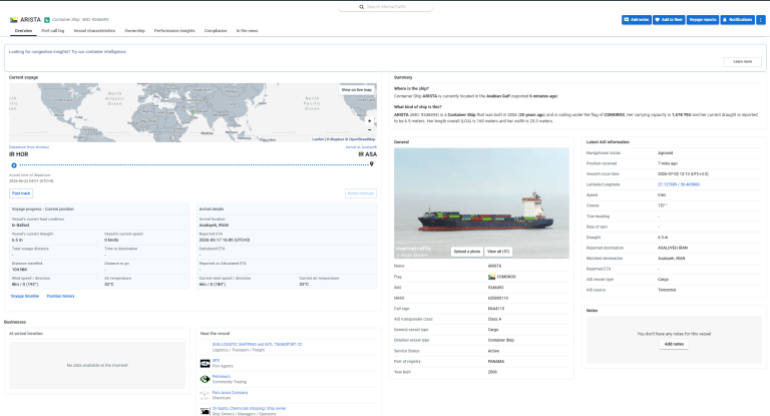Click the Comoros flag icon next to ARISTA

pyautogui.click(x=14, y=20)
